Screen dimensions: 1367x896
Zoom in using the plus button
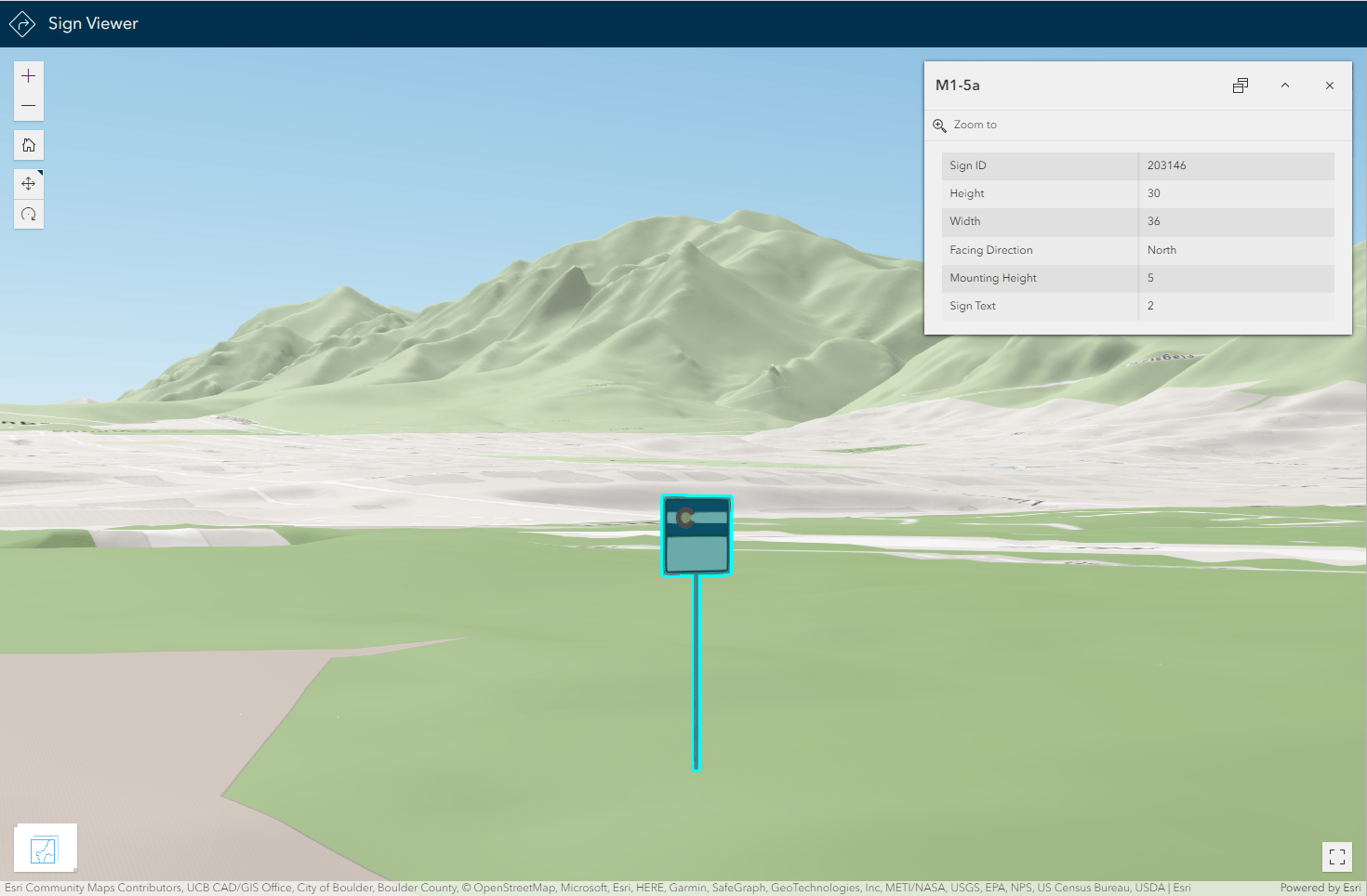click(x=28, y=75)
